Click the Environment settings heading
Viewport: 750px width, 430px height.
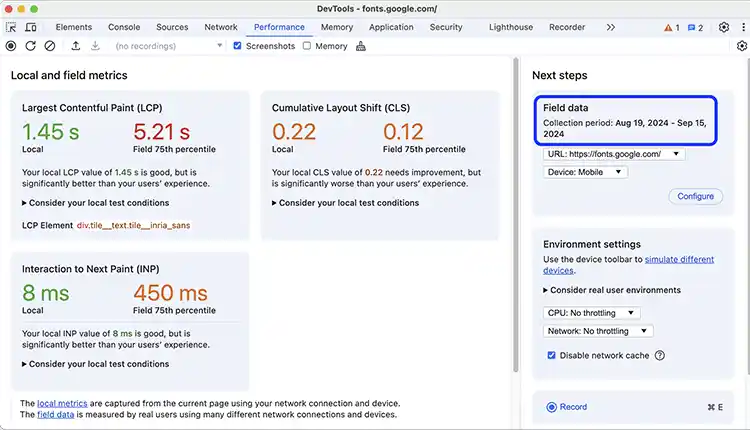pyautogui.click(x=592, y=244)
